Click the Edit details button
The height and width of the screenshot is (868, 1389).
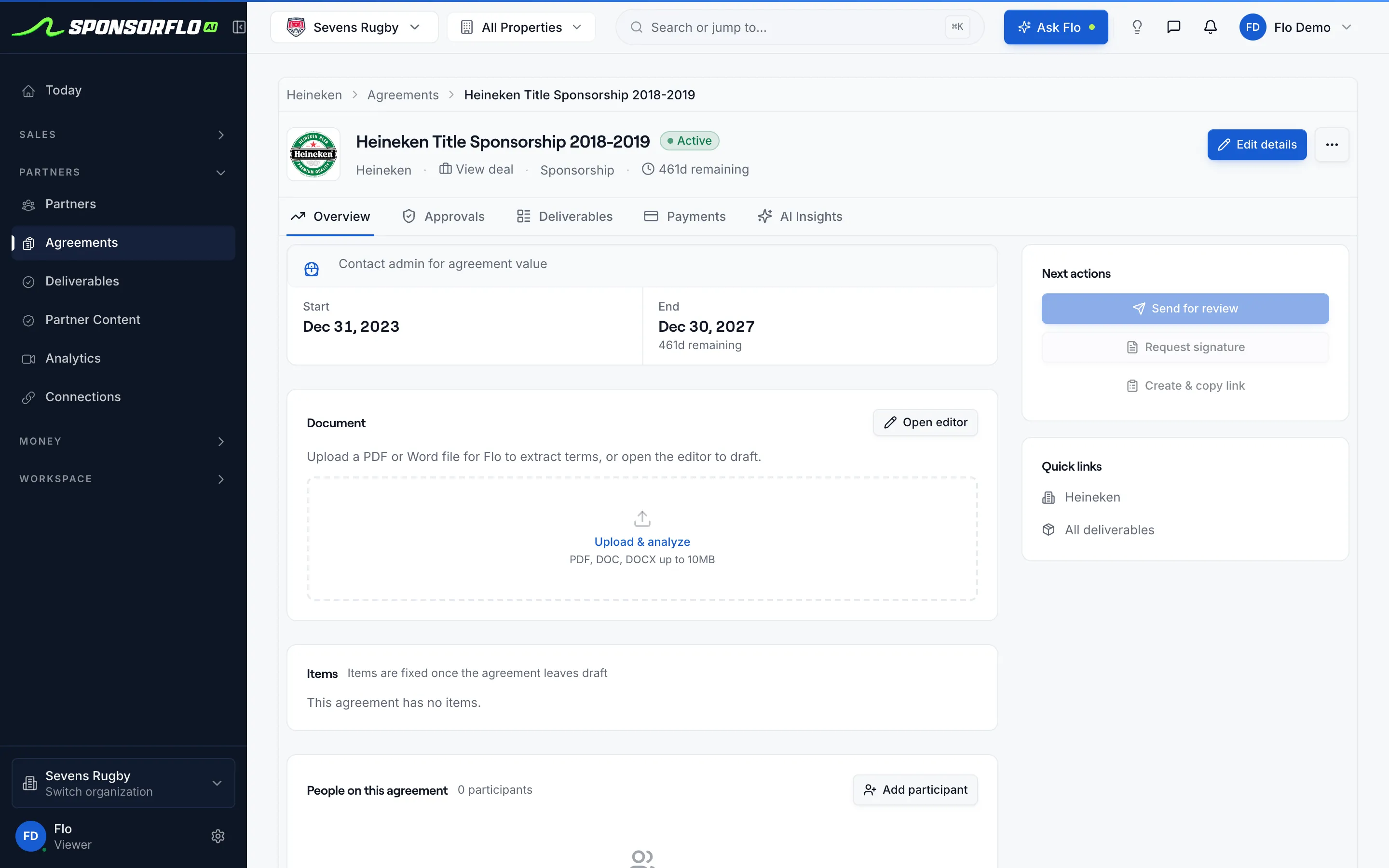tap(1257, 145)
